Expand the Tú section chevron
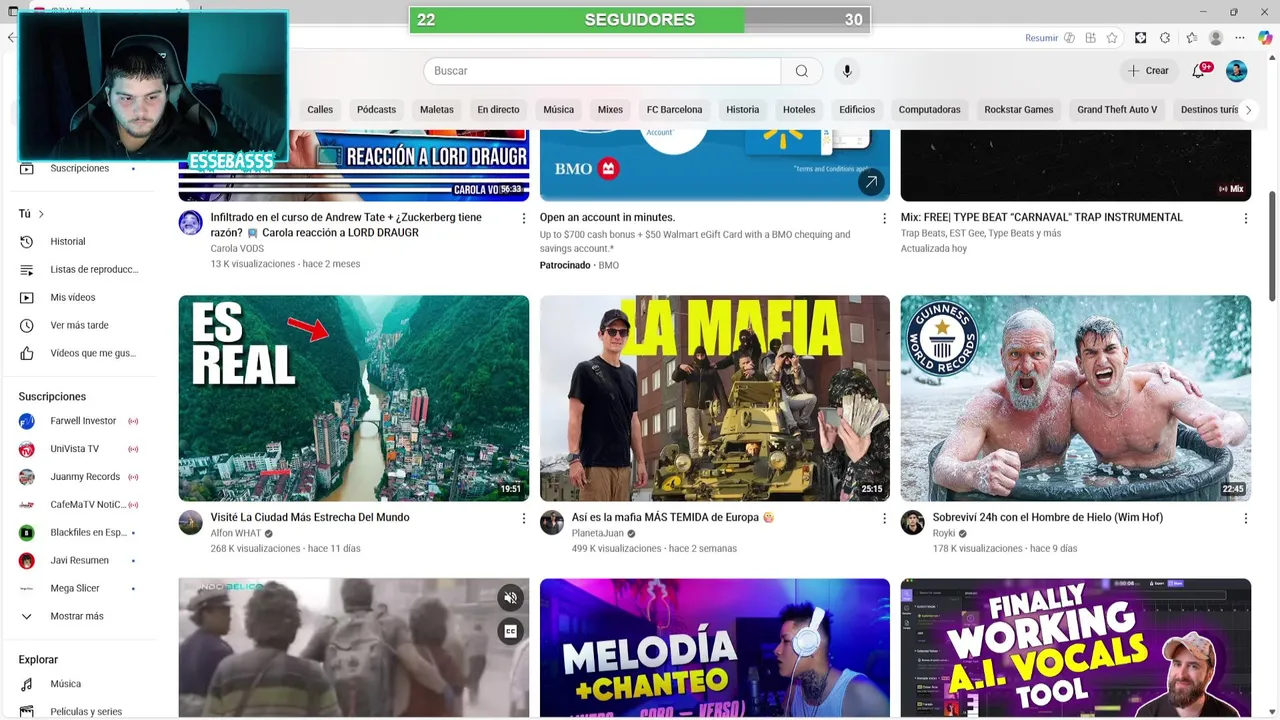 click(x=41, y=214)
